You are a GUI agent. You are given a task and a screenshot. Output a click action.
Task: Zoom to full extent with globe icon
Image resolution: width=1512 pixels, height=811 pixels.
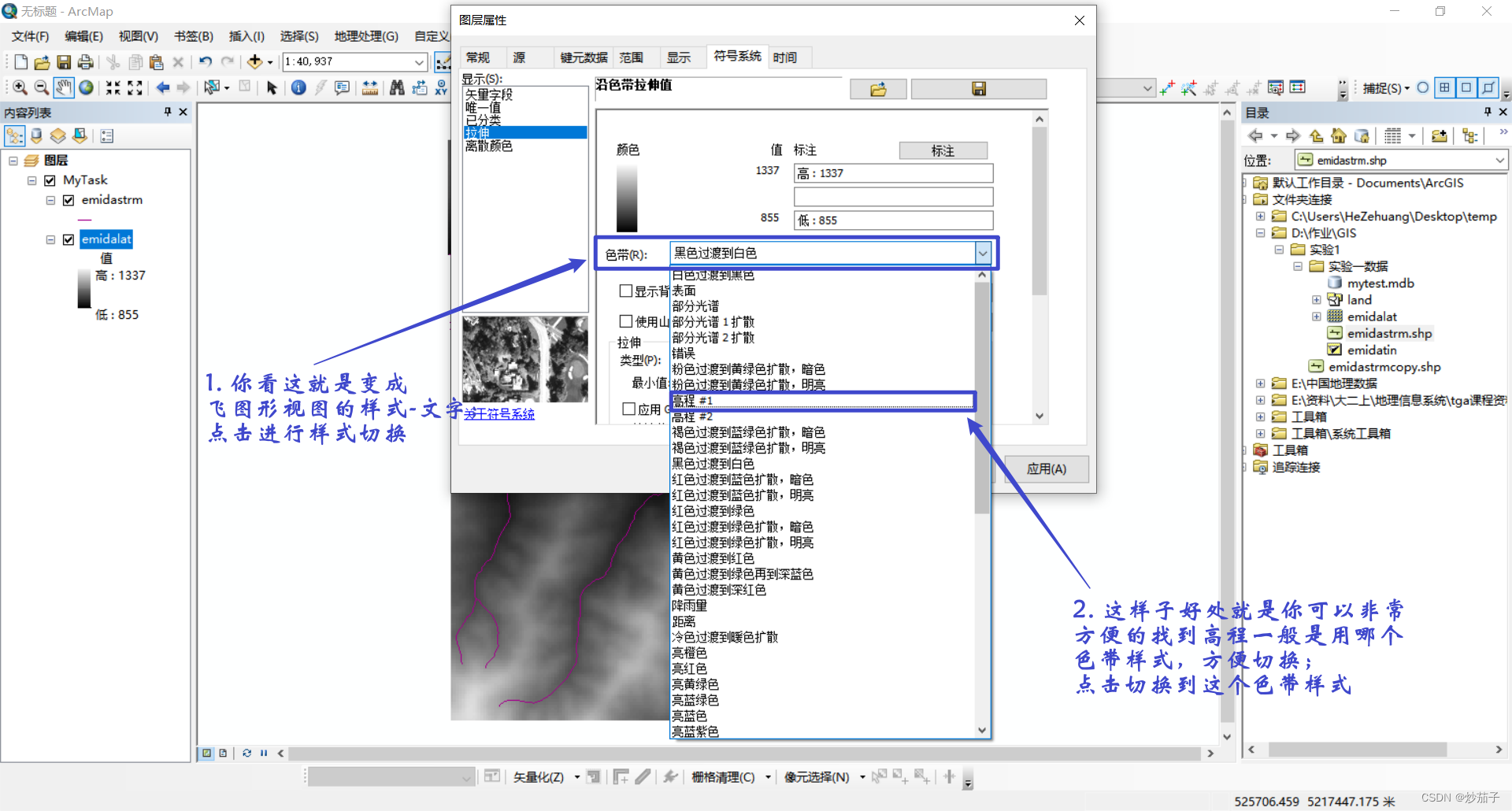click(x=86, y=87)
